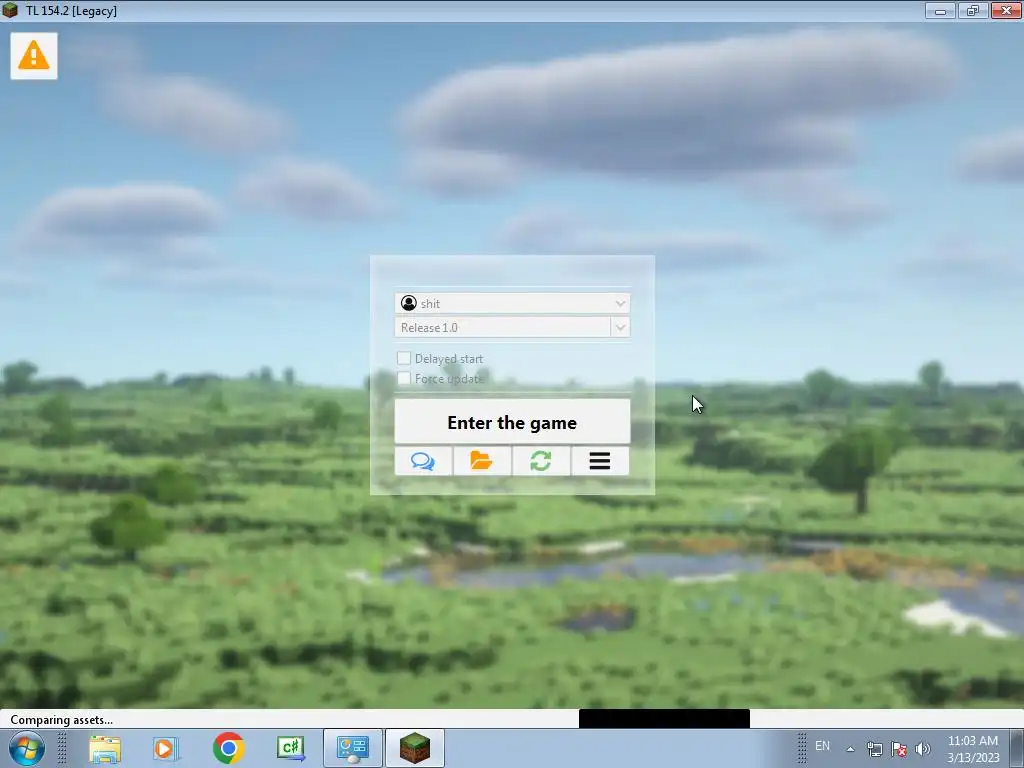Switch to the control panel taskbar window

click(353, 748)
